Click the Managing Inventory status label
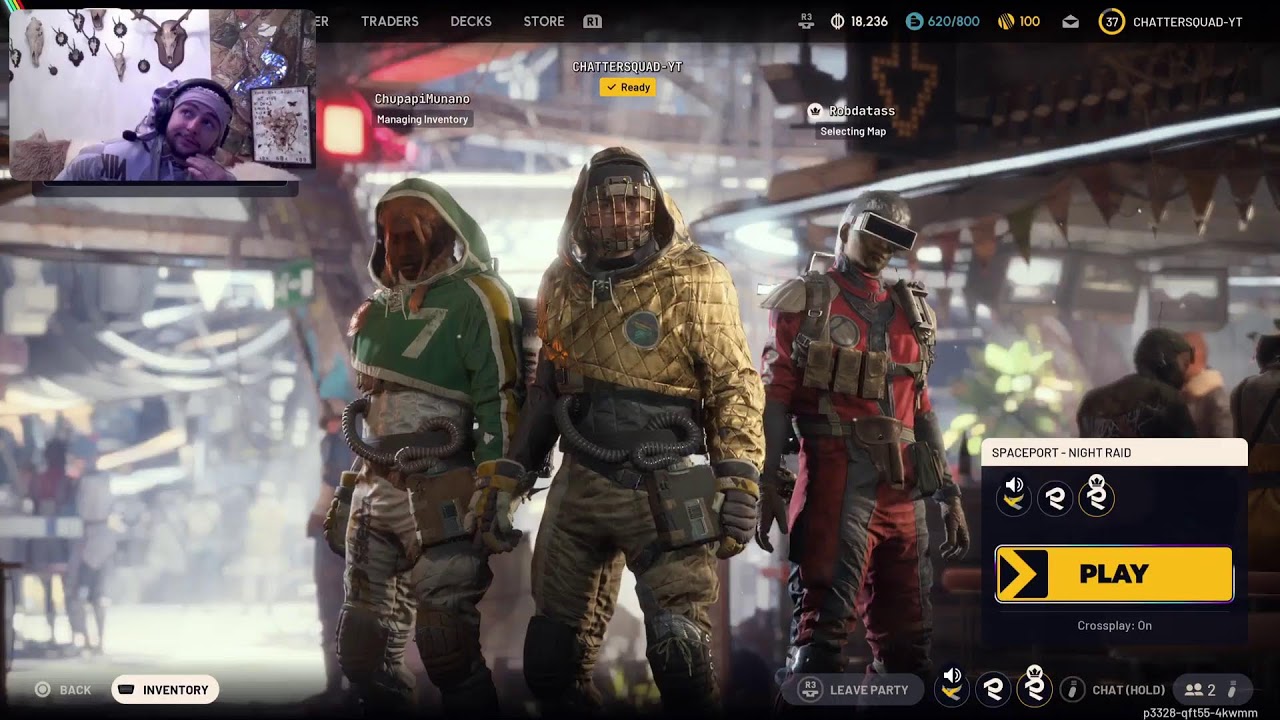This screenshot has width=1280, height=720. pos(422,119)
